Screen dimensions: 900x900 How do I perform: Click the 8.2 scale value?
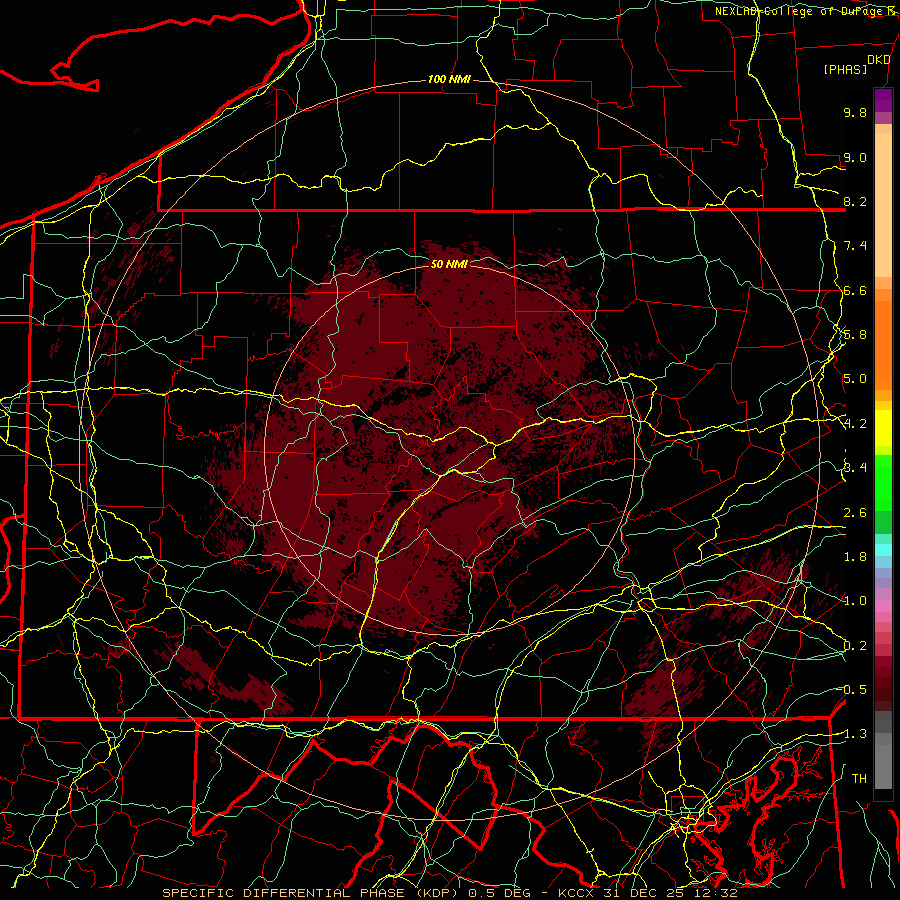(855, 201)
